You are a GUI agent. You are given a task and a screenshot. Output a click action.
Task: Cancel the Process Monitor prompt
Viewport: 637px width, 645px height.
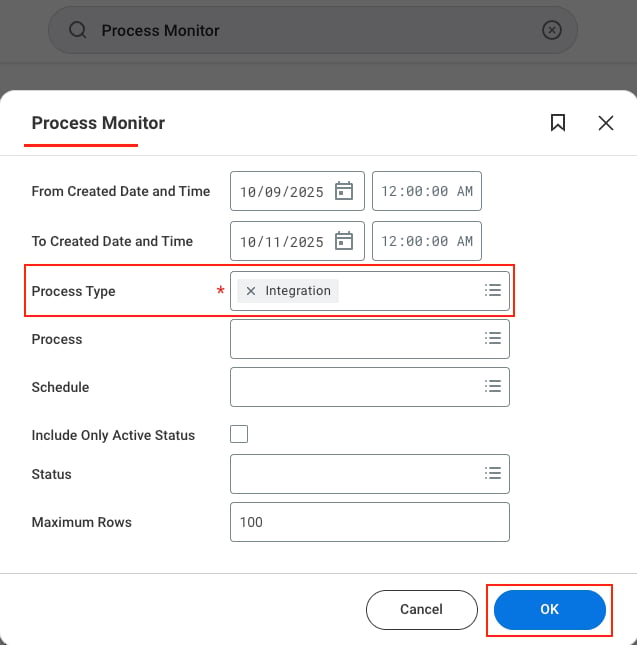pos(422,610)
